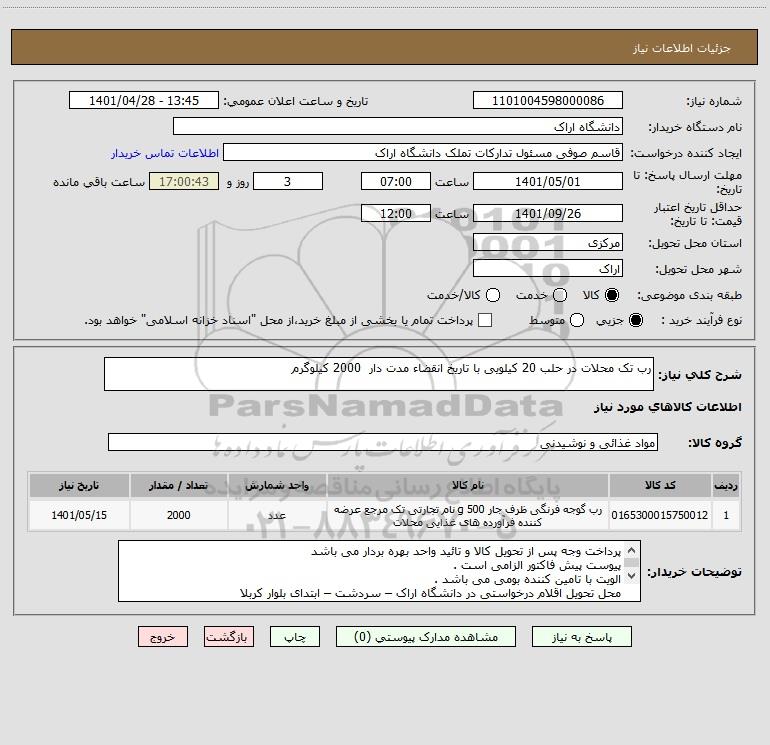Click the buyer notes scrollbar down arrow

pyautogui.click(x=632, y=576)
